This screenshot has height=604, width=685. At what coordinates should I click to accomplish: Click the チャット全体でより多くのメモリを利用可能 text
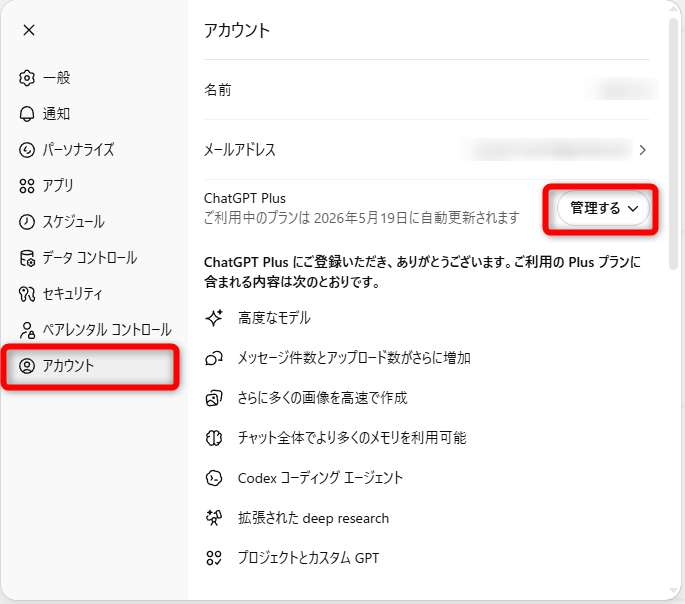point(352,438)
